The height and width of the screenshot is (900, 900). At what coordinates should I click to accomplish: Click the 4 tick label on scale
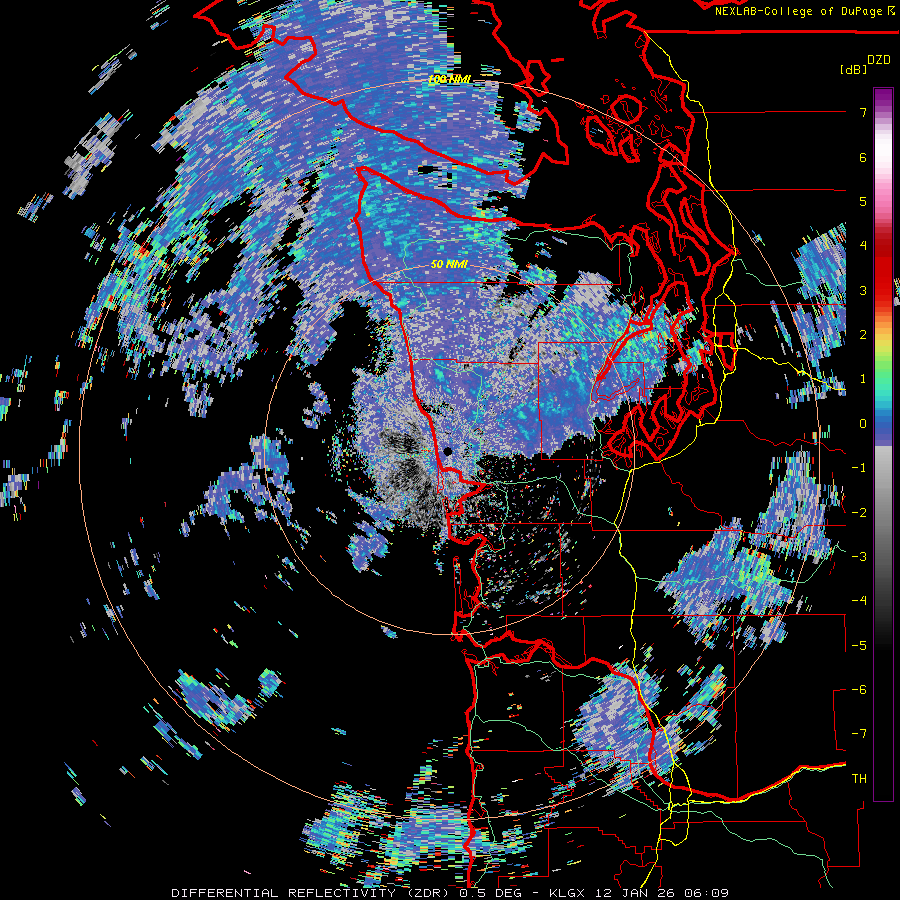(863, 246)
